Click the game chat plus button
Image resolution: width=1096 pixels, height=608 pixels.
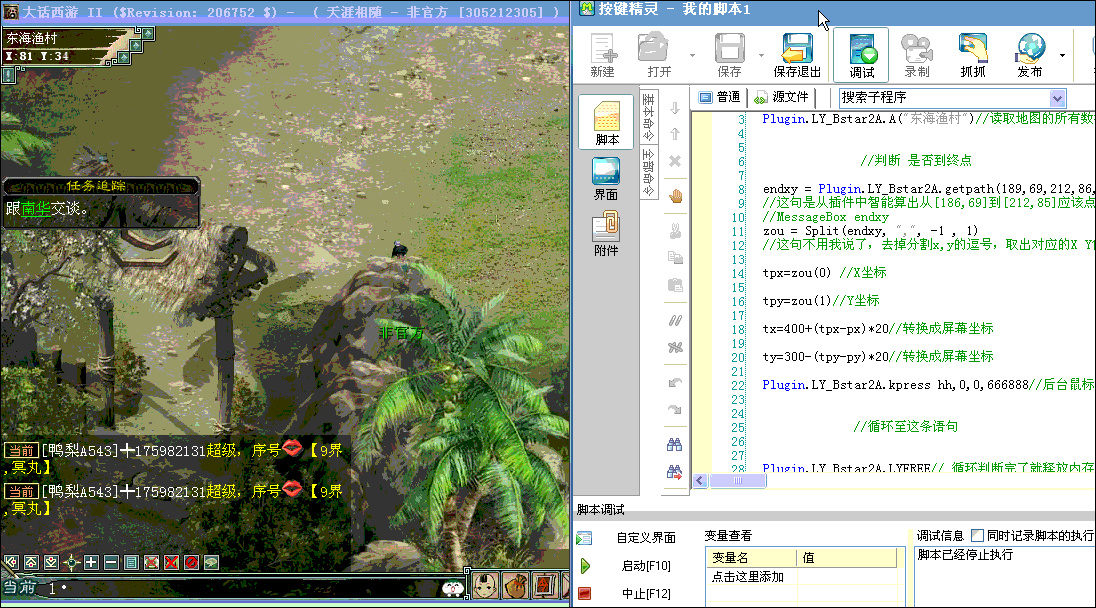tap(91, 562)
